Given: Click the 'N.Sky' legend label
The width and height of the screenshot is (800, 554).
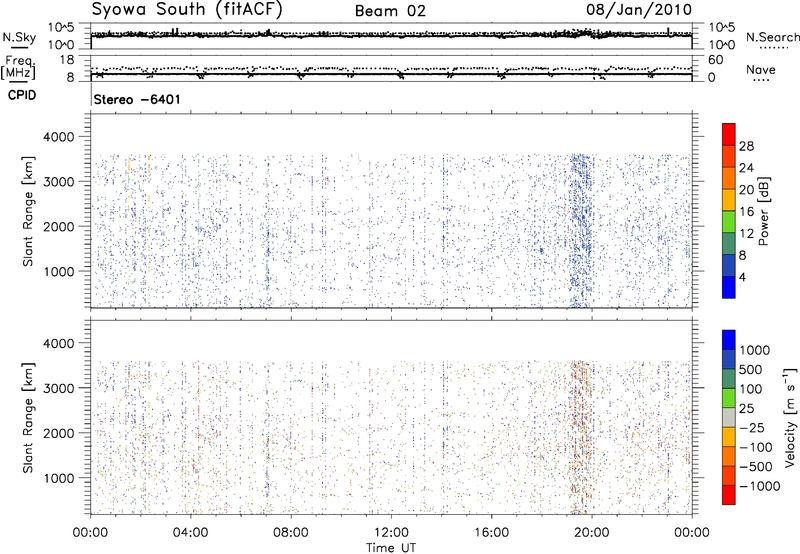Looking at the screenshot, I should click(x=19, y=37).
